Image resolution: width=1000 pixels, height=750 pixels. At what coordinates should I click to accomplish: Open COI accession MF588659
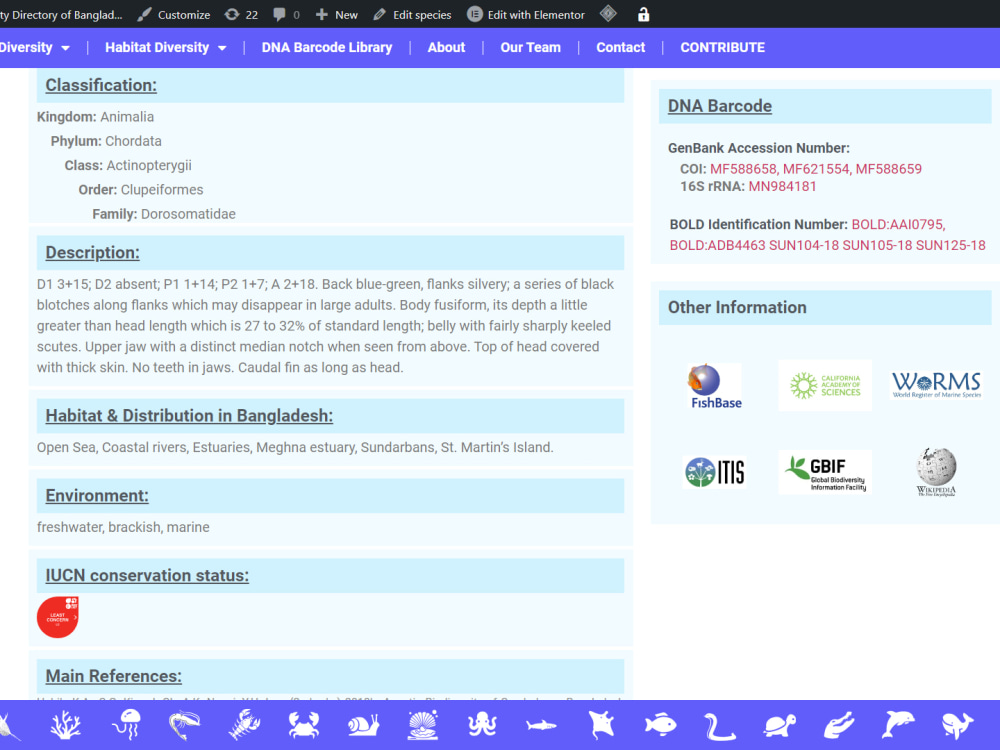click(x=888, y=168)
